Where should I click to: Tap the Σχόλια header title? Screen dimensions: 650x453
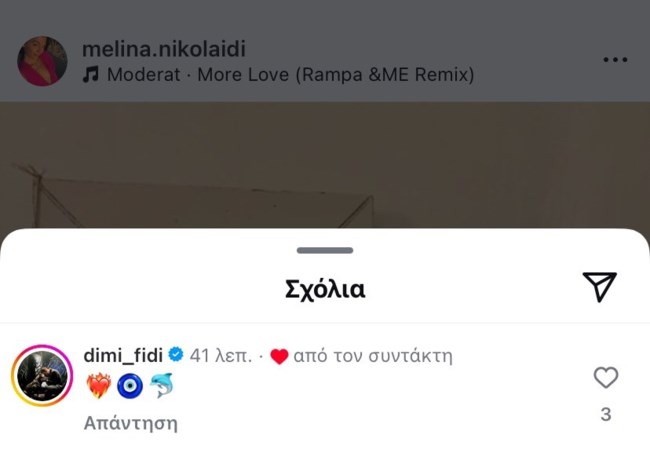(325, 290)
